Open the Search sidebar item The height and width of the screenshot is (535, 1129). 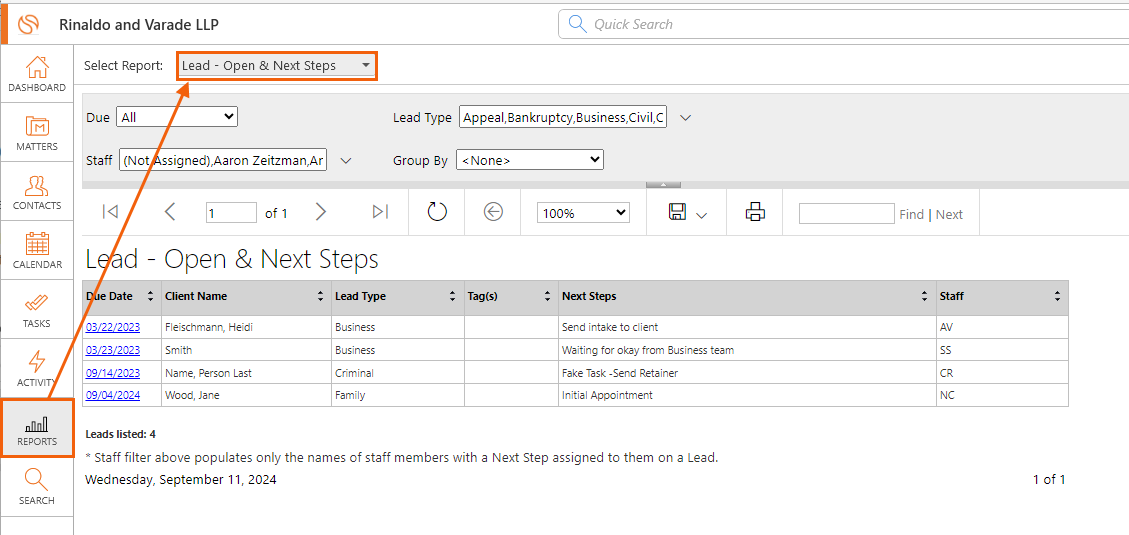click(x=37, y=487)
